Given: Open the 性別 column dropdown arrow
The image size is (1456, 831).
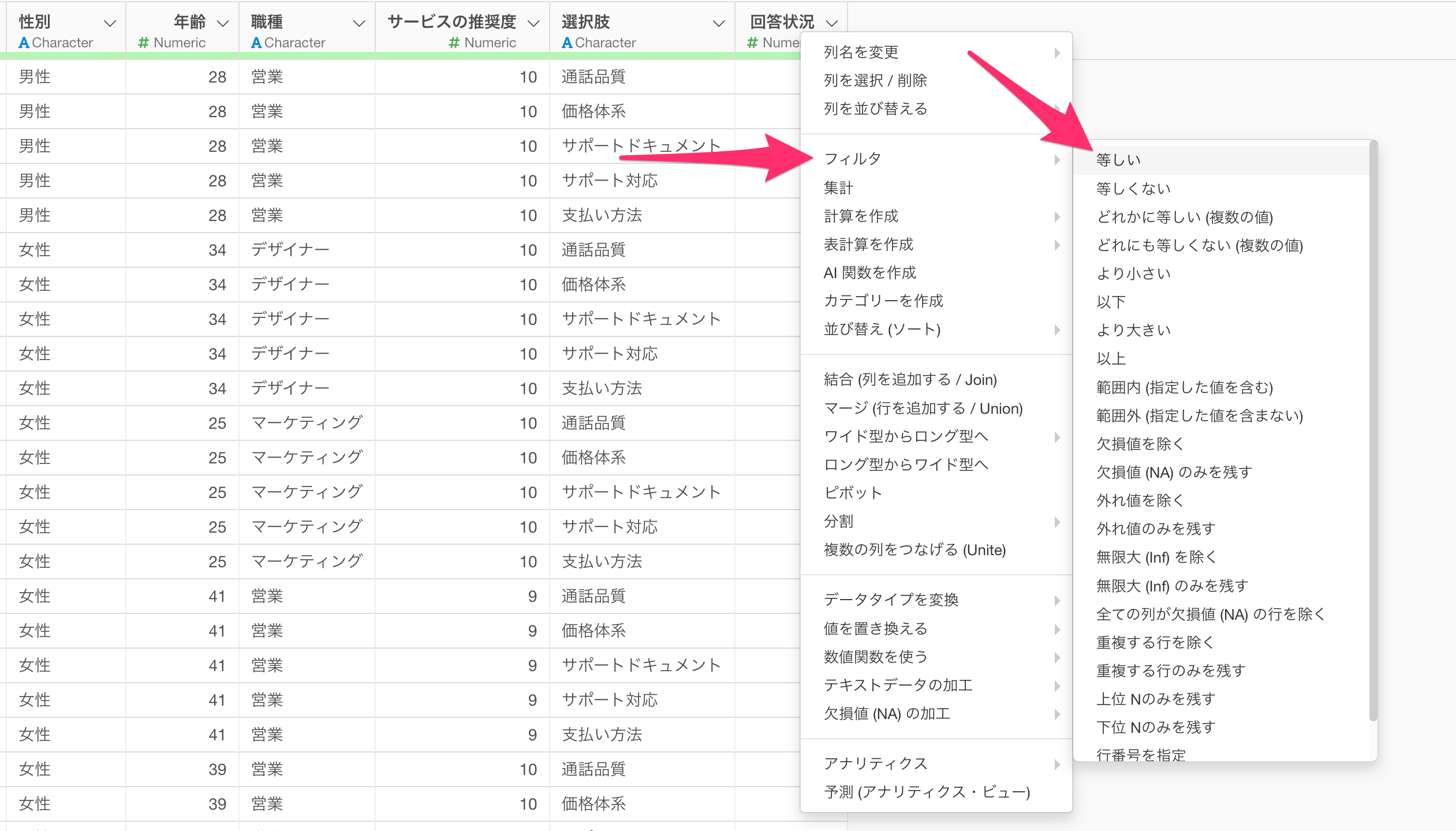Looking at the screenshot, I should pos(110,23).
